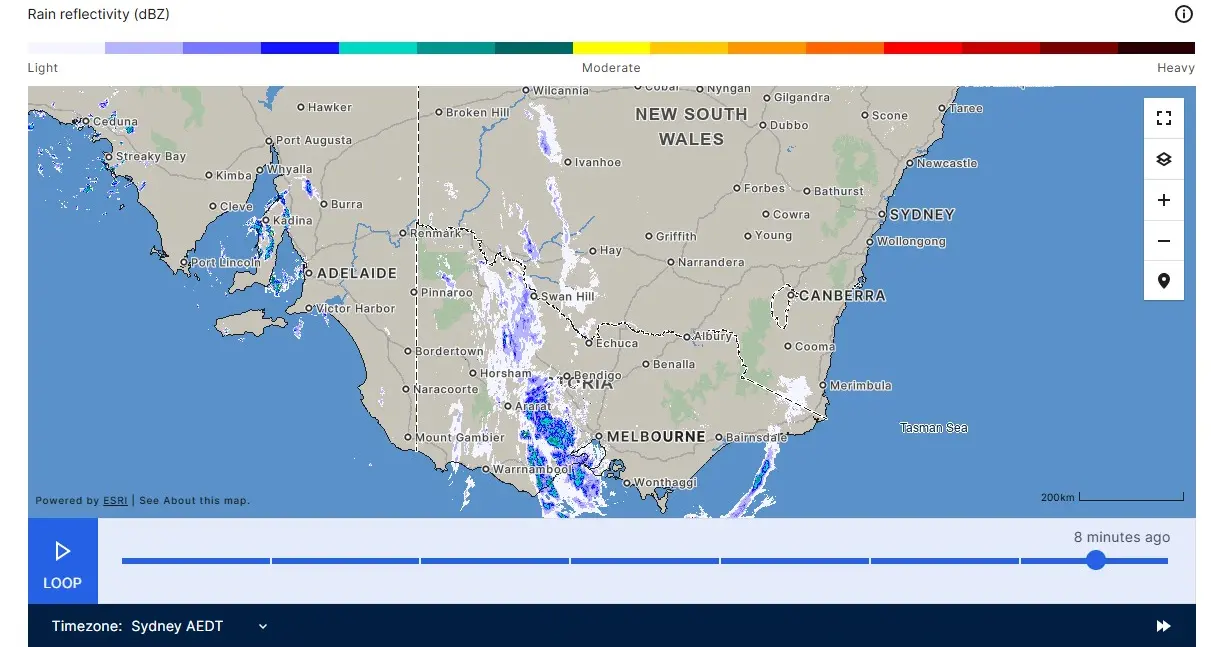Image resolution: width=1211 pixels, height=647 pixels.
Task: Zoom in on the radar map
Action: click(1163, 199)
